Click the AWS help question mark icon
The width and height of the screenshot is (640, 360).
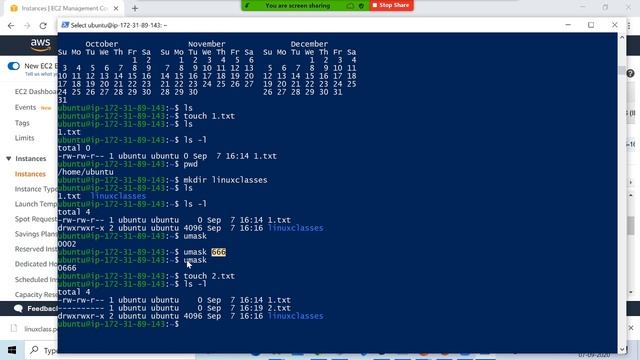coord(631,73)
